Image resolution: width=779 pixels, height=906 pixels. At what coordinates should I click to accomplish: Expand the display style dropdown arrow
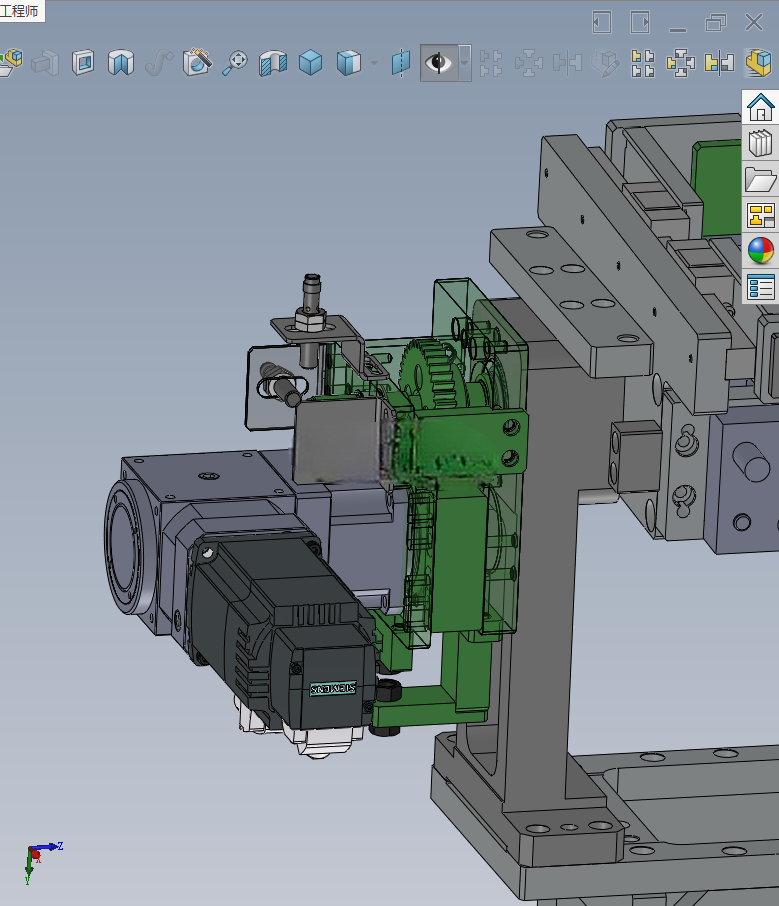374,62
